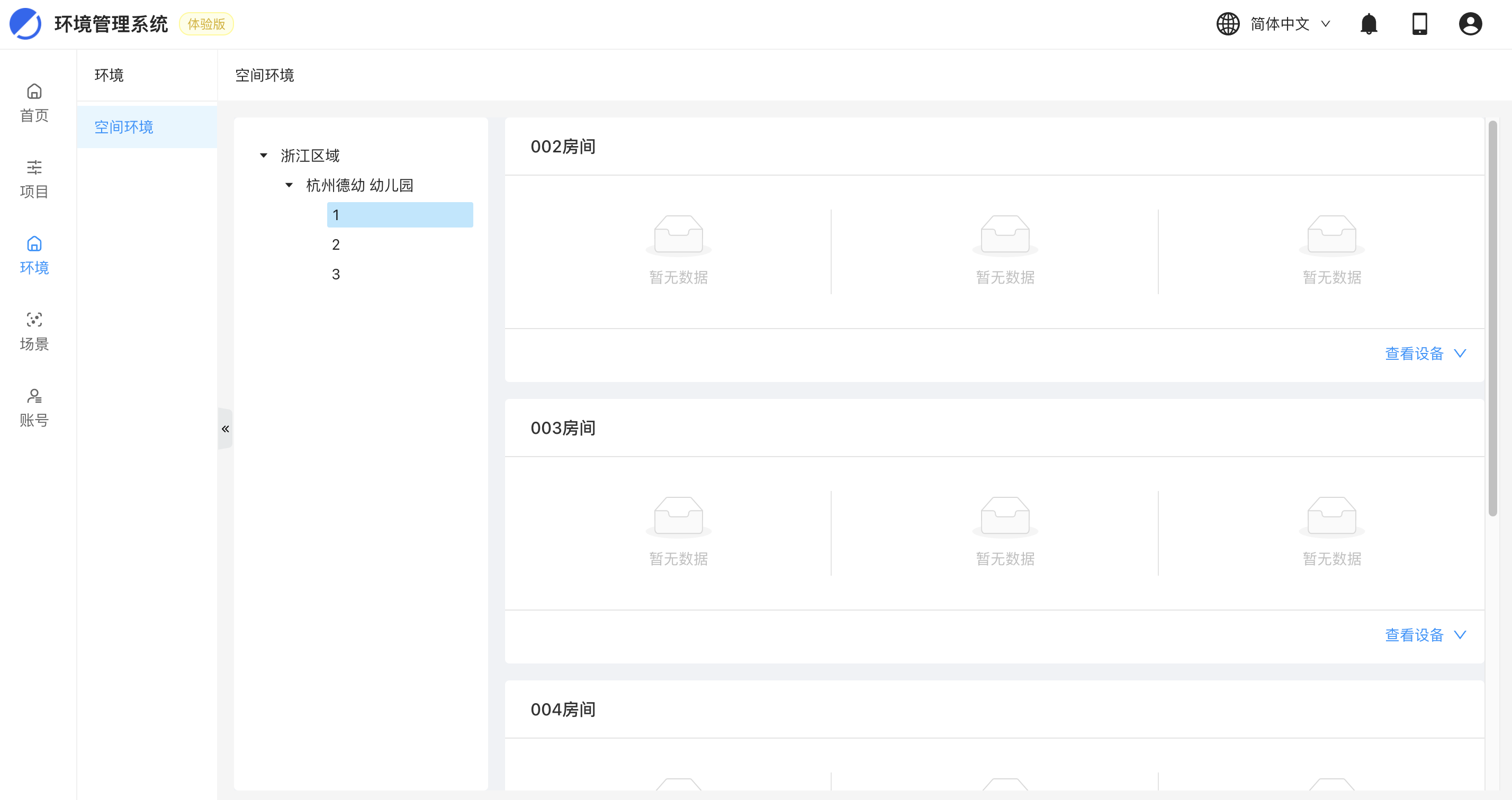Viewport: 1512px width, 800px height.
Task: Expand 查看设备 under 003房间
Action: pyautogui.click(x=1425, y=635)
